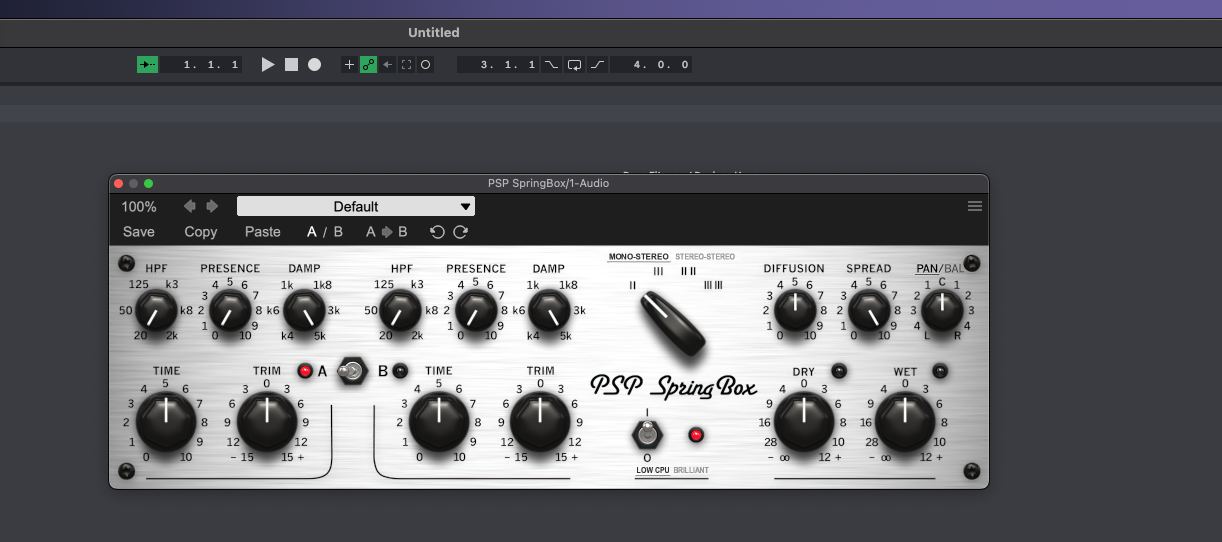This screenshot has width=1222, height=542.
Task: Click channel A TRIM knob
Action: (267, 420)
